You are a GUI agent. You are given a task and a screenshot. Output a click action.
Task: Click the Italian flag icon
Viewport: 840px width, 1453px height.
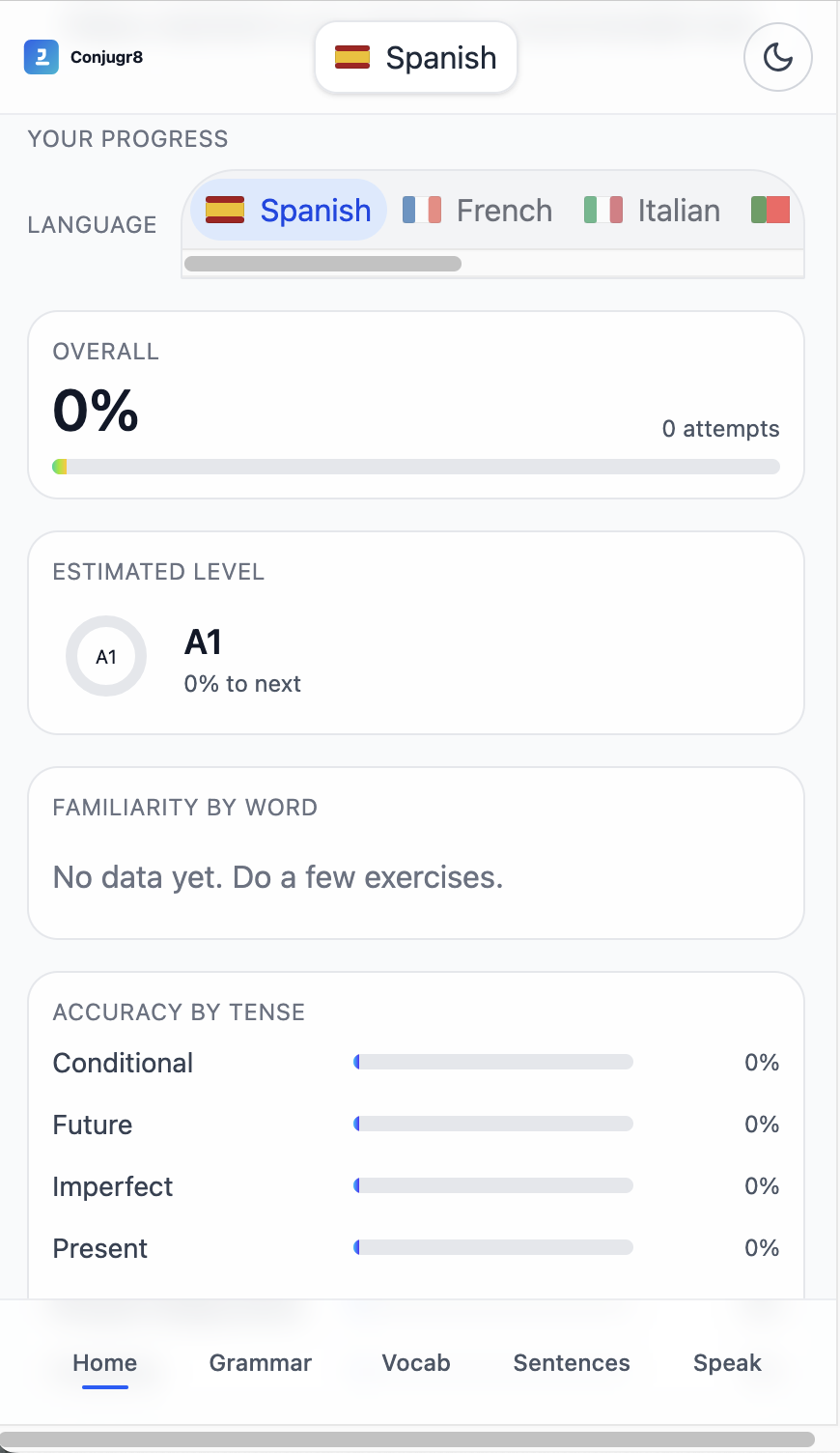603,210
